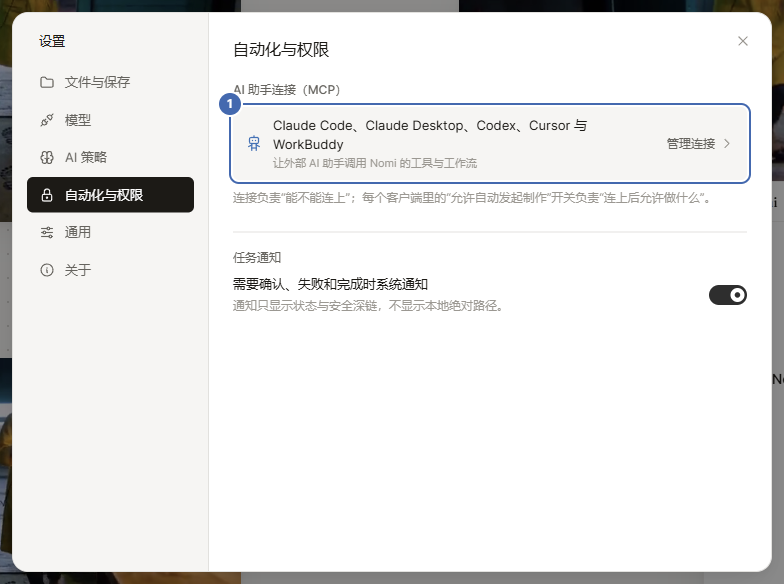The image size is (784, 584).
Task: Switch to AI 策略 settings
Action: pos(110,158)
